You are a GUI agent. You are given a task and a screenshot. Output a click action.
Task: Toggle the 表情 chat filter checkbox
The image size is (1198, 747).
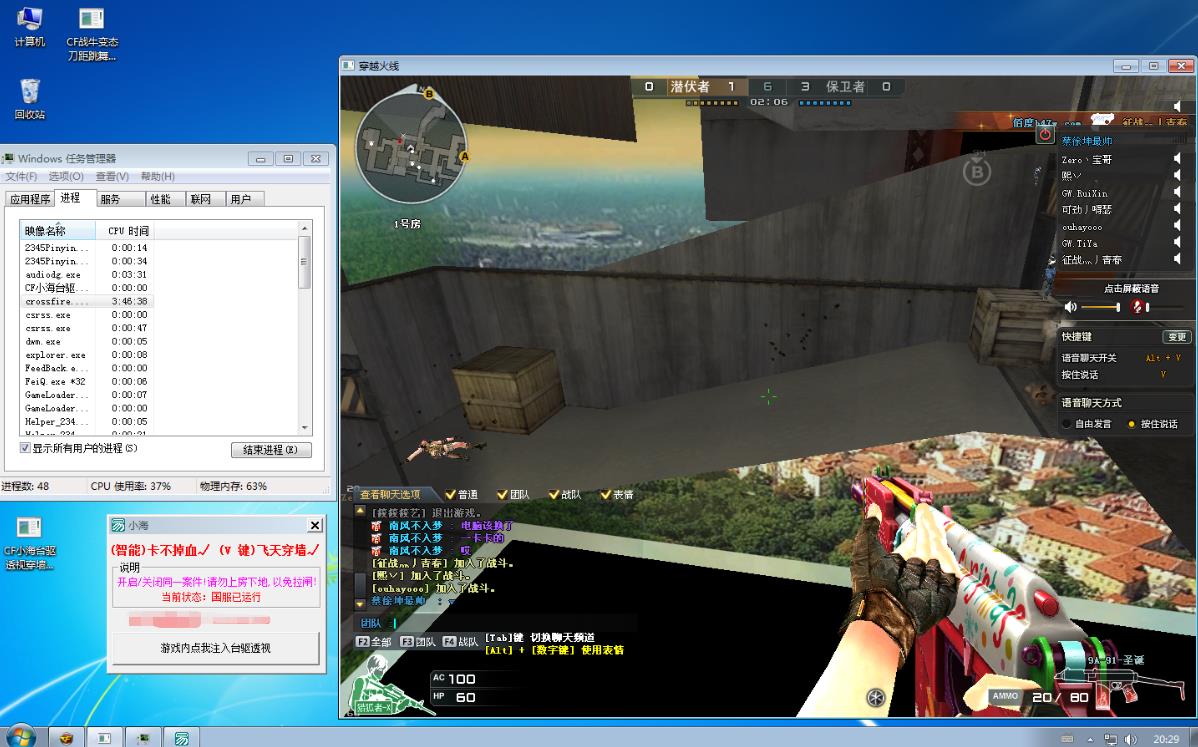[606, 494]
